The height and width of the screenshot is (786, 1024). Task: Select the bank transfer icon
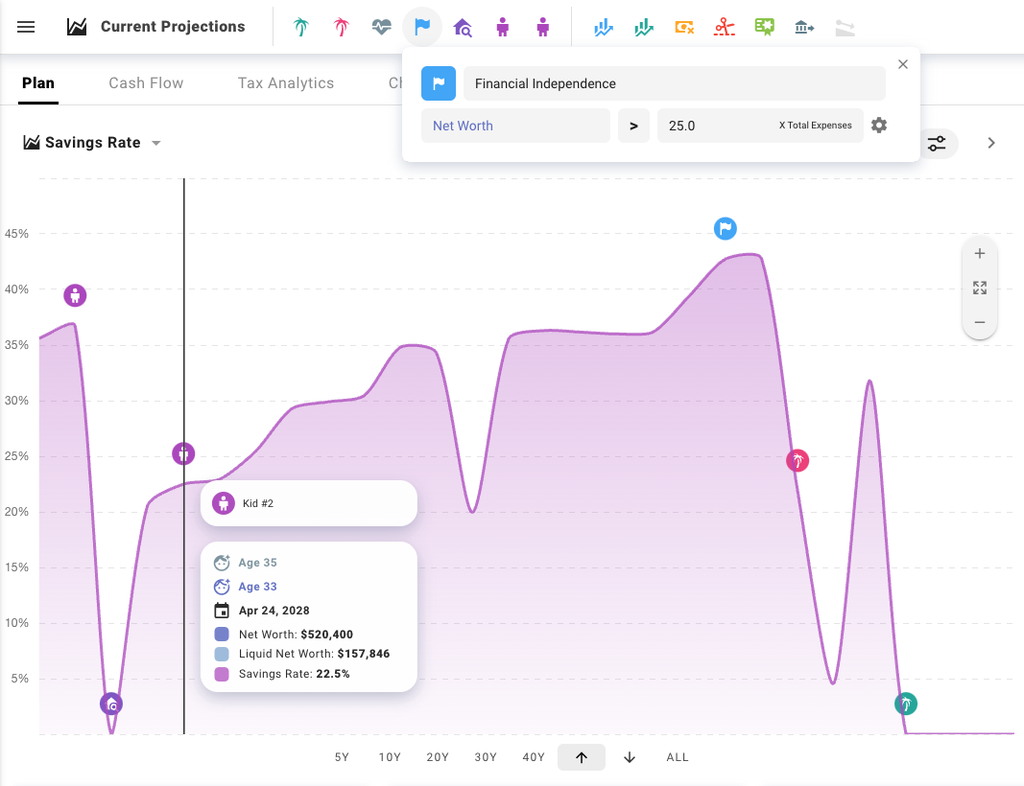click(804, 27)
